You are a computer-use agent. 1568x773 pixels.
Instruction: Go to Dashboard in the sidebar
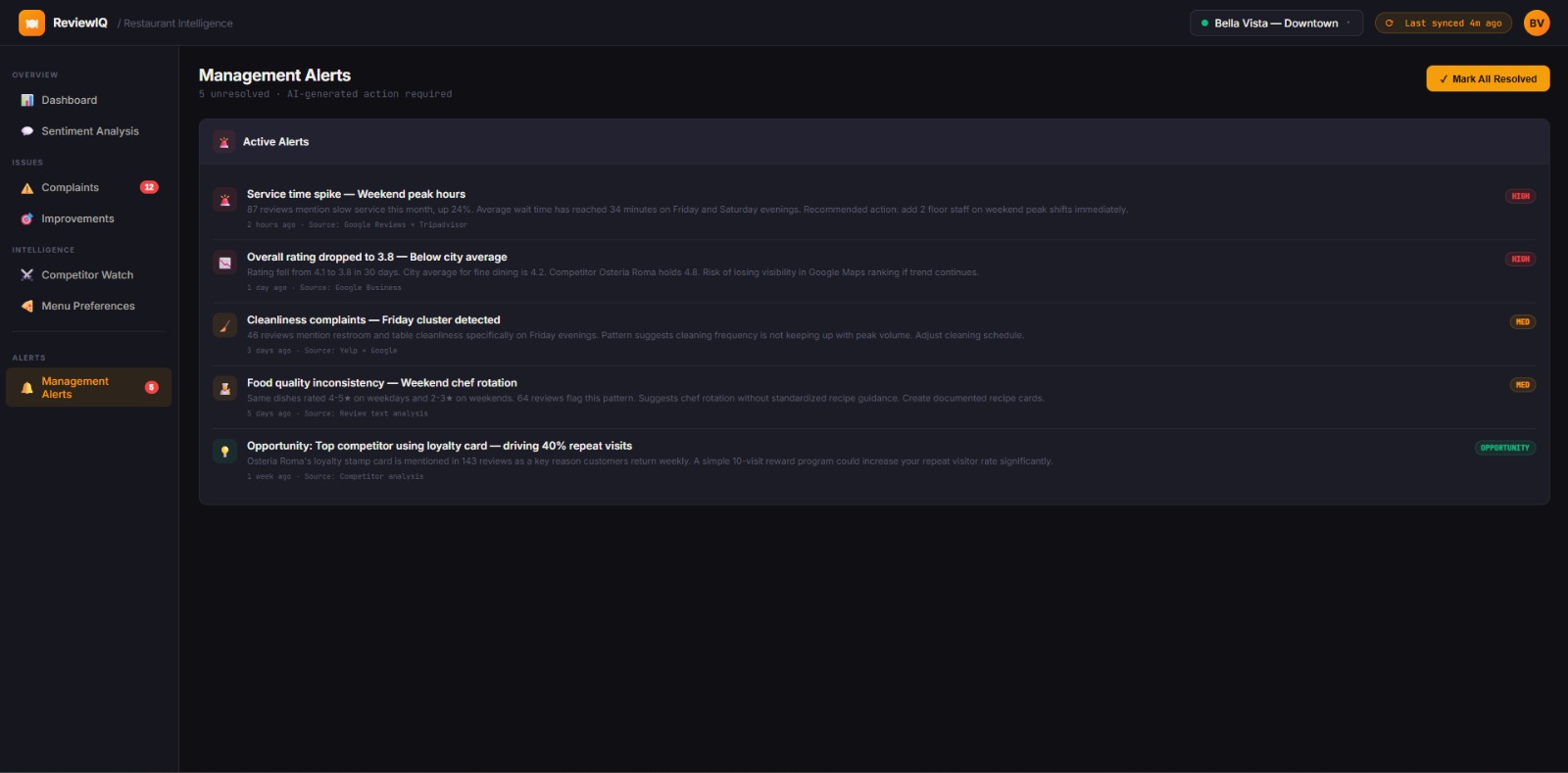tap(88, 100)
